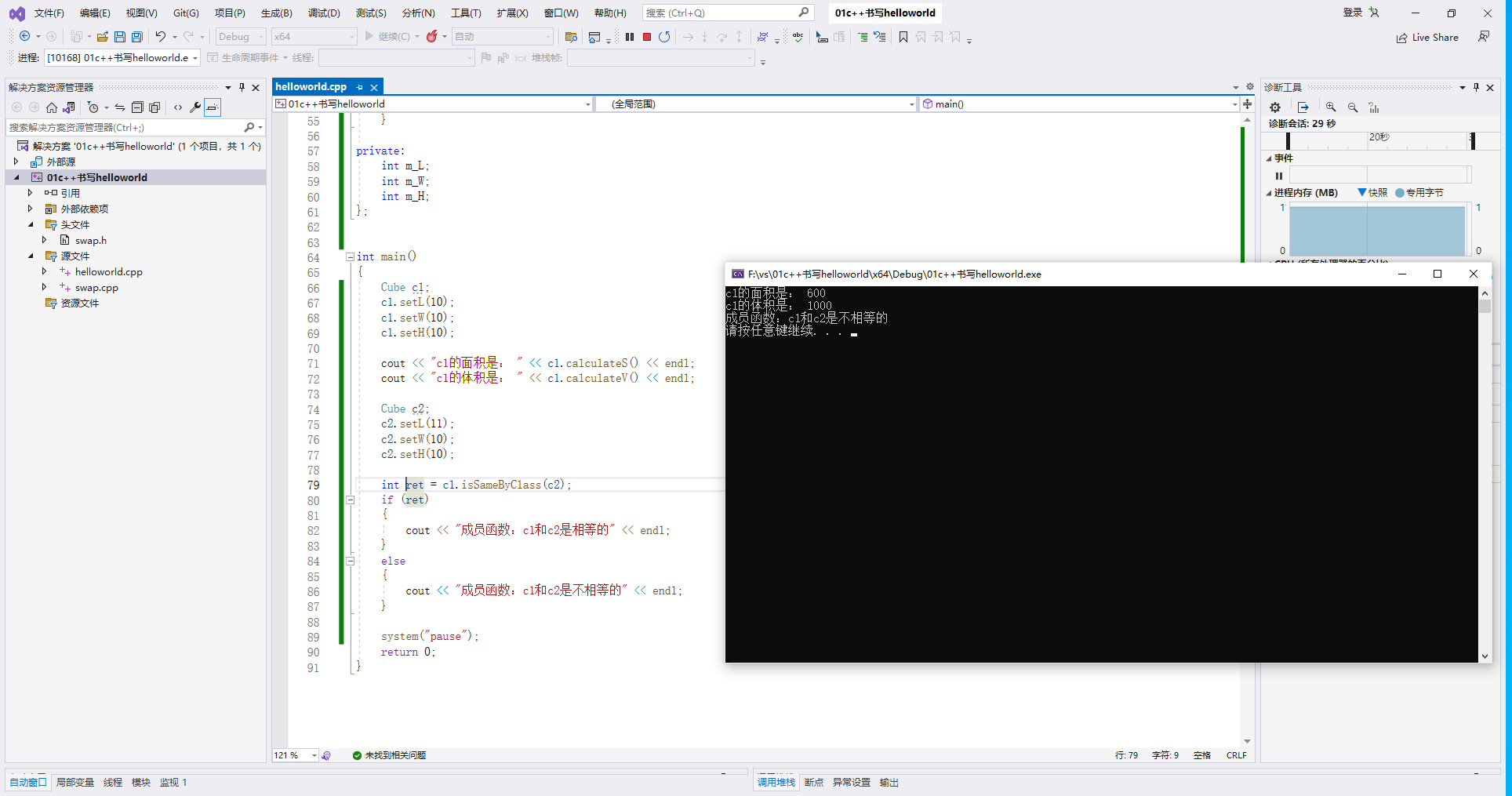
Task: Switch to the Watch 1 tab
Action: 173,782
